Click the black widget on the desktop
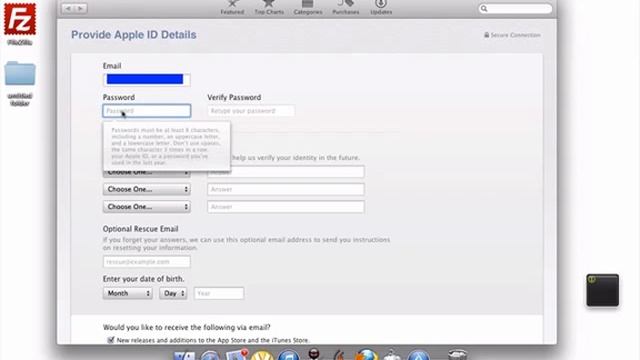The image size is (640, 360). pyautogui.click(x=602, y=290)
